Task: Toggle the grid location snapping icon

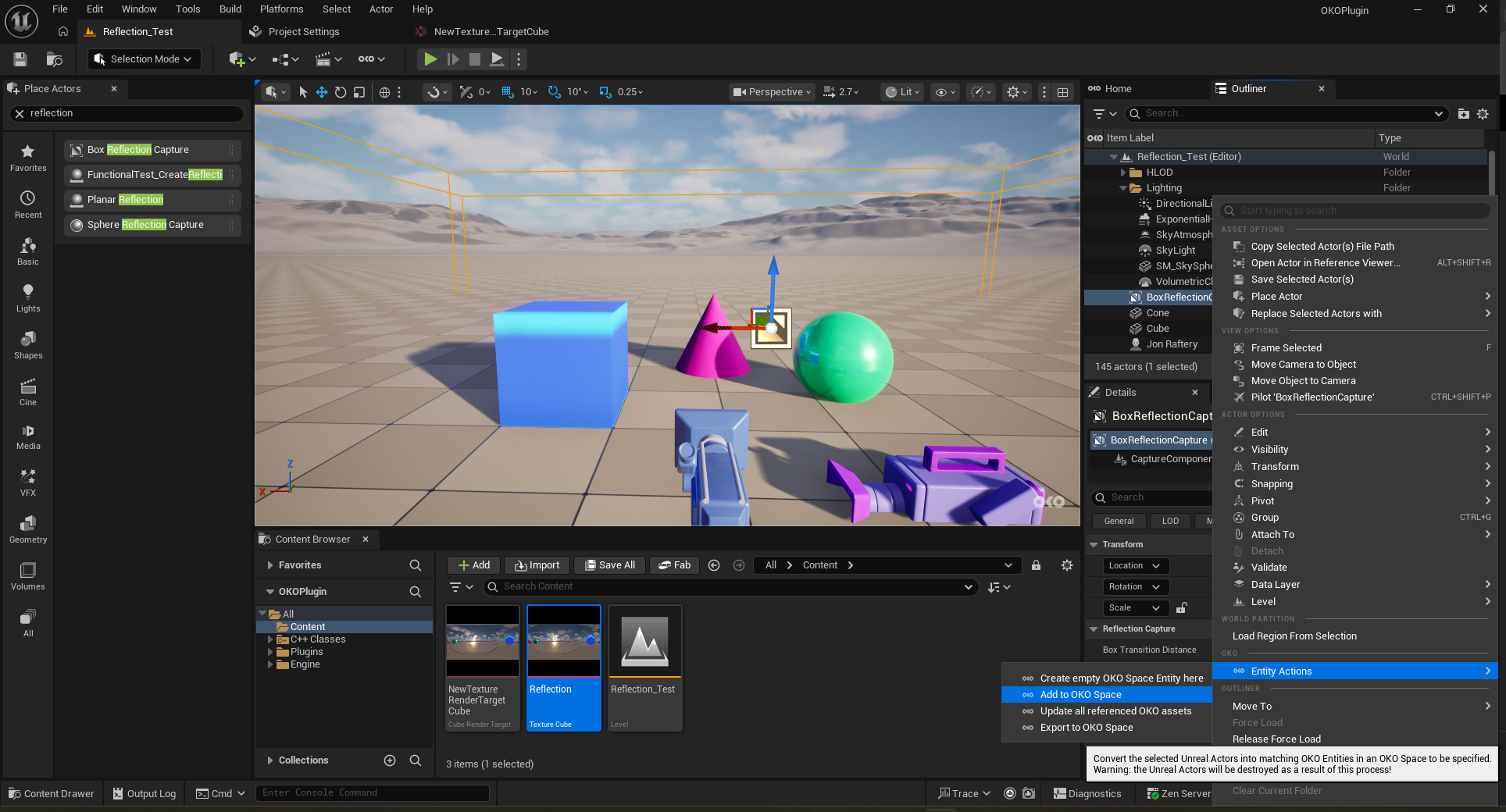Action: click(507, 92)
